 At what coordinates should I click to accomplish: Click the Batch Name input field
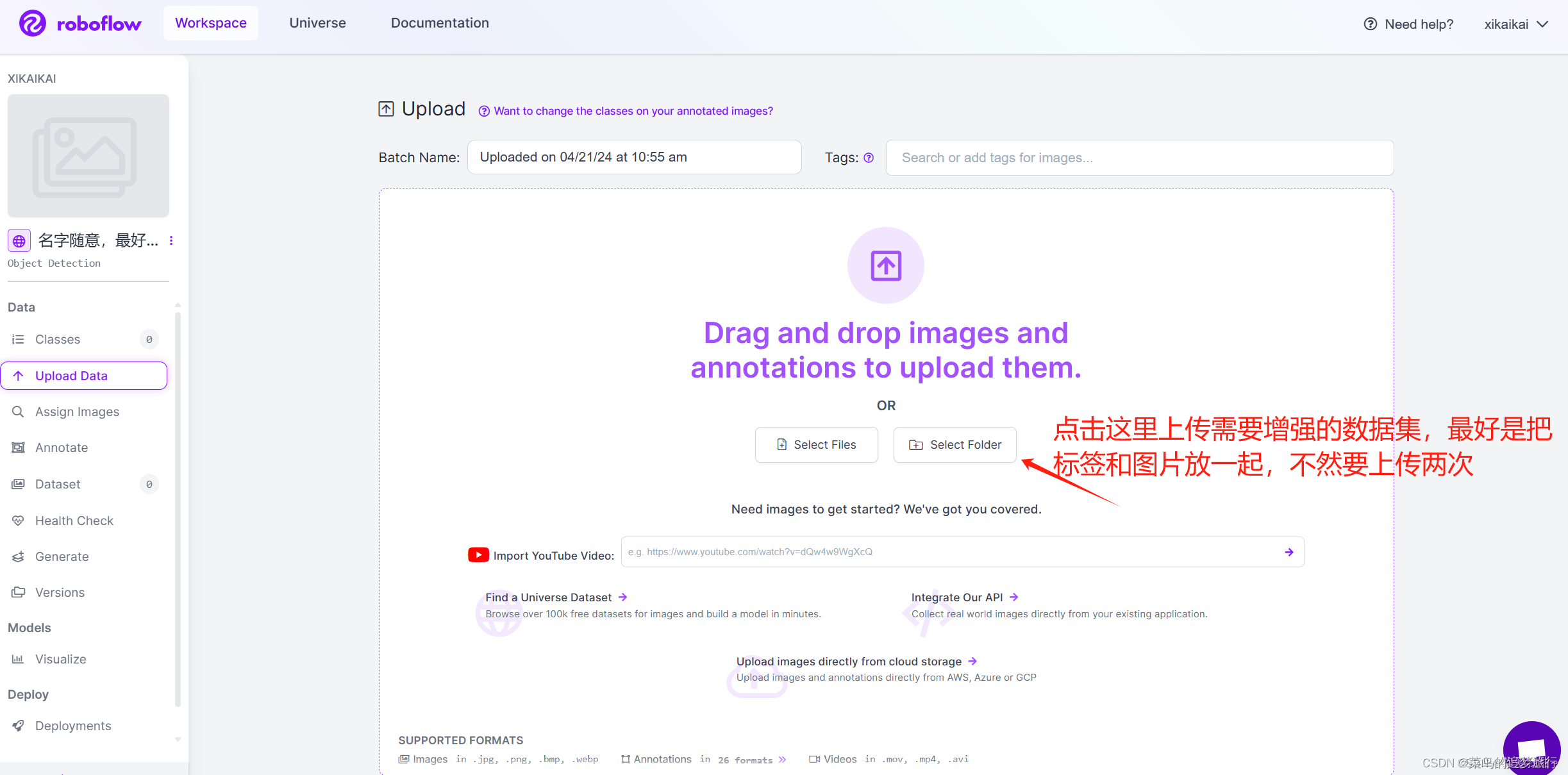pyautogui.click(x=635, y=157)
